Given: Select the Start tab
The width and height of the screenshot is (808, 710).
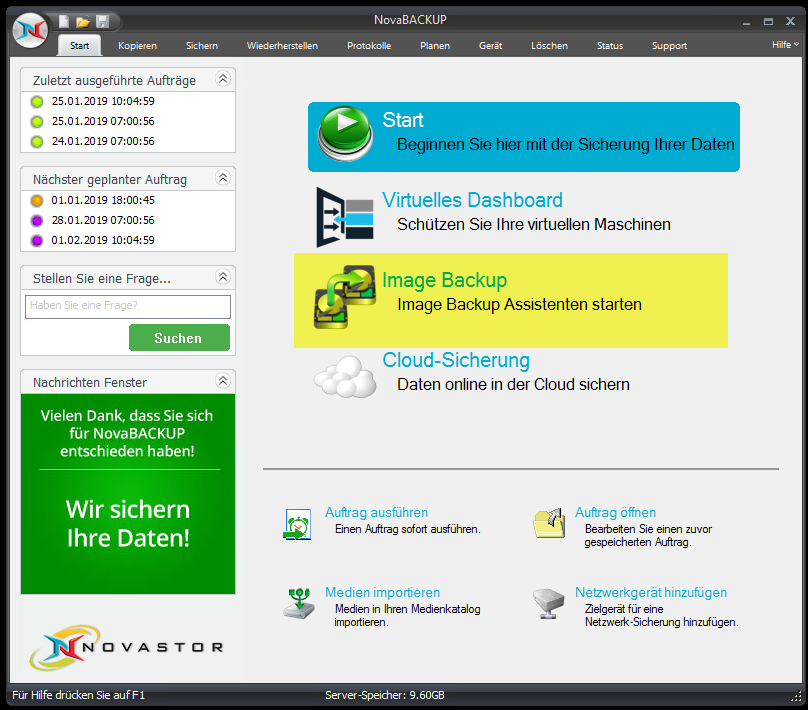Looking at the screenshot, I should 79,45.
